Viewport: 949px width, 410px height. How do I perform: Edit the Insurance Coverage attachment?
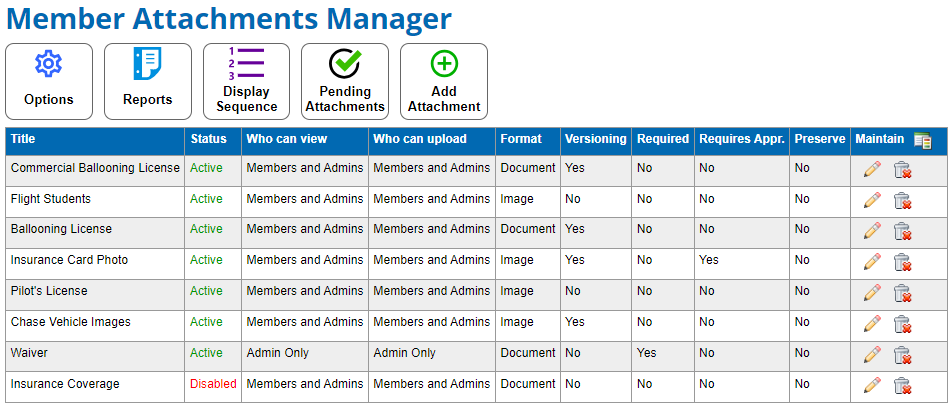click(x=872, y=385)
